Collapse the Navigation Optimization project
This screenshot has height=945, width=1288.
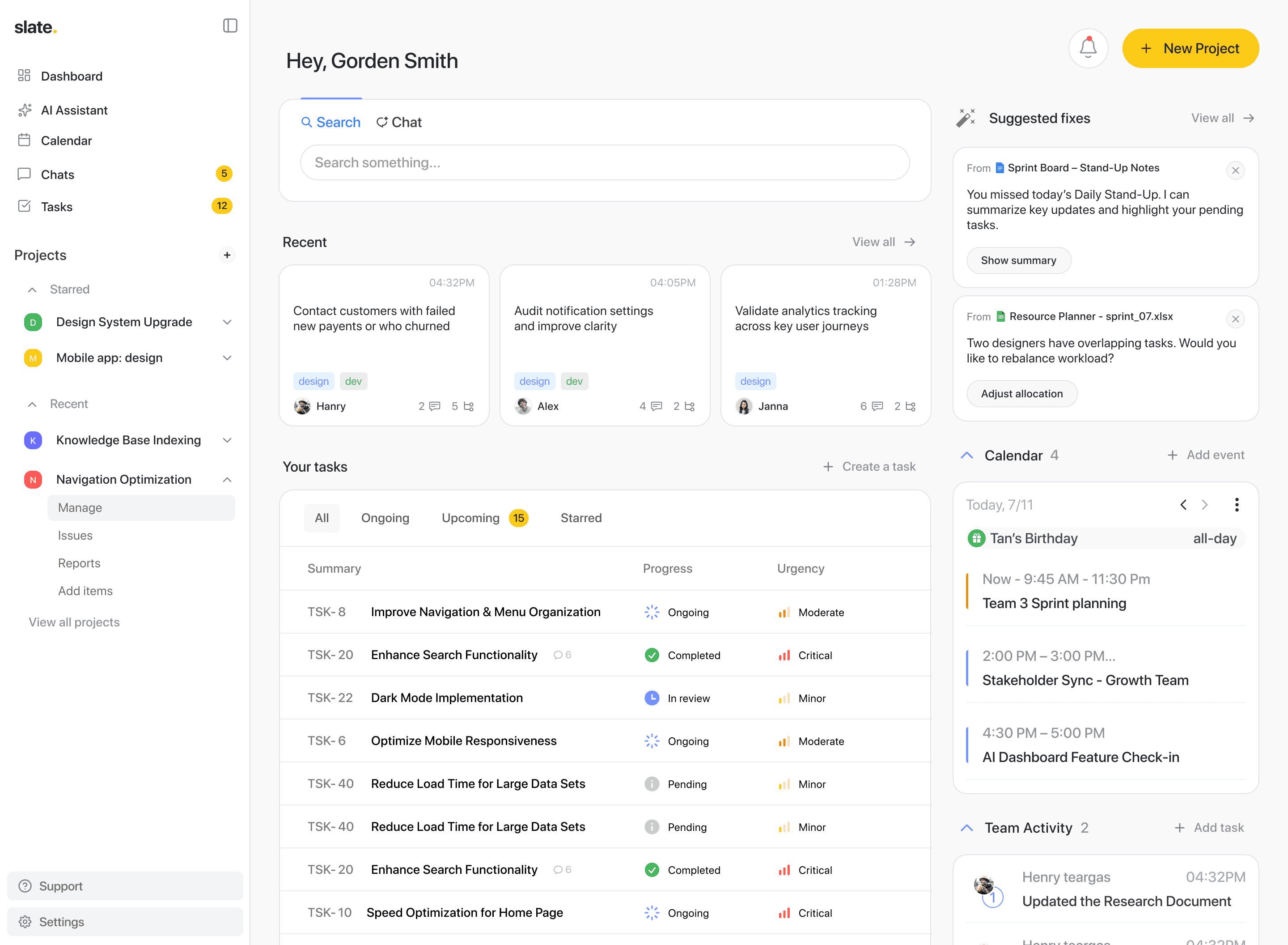(227, 479)
